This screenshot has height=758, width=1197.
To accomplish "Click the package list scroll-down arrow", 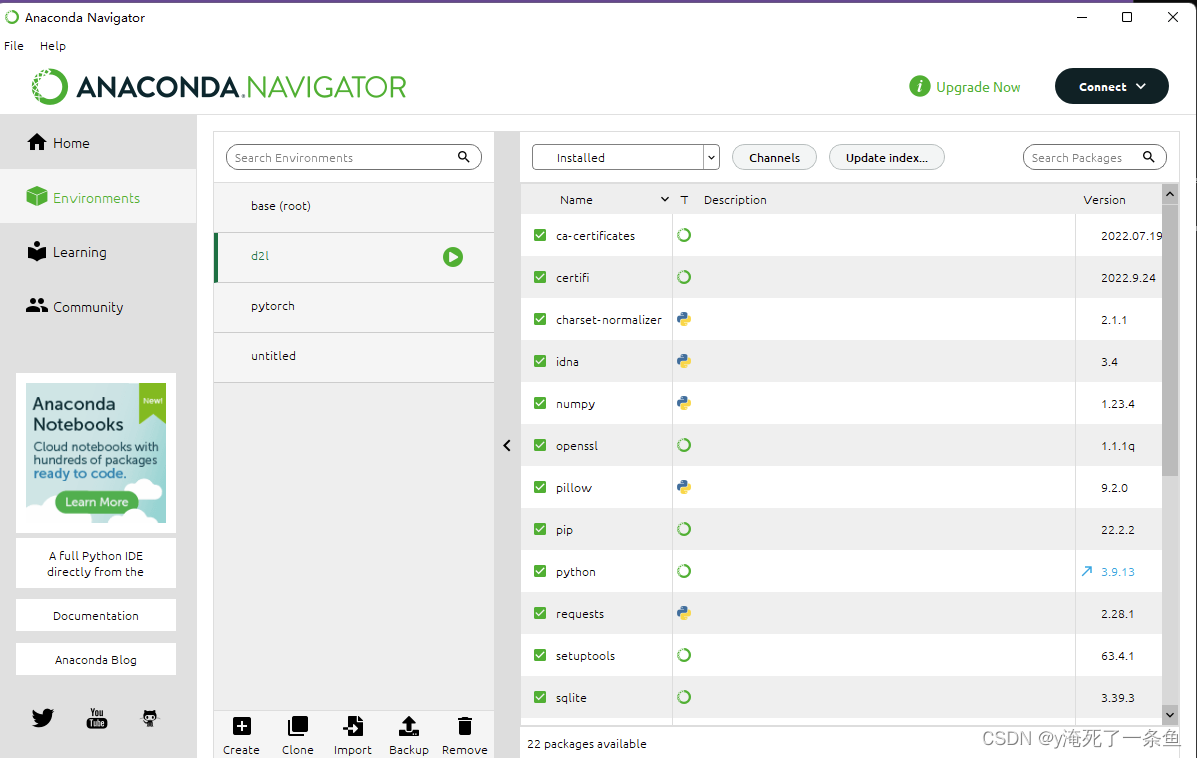I will coord(1170,714).
